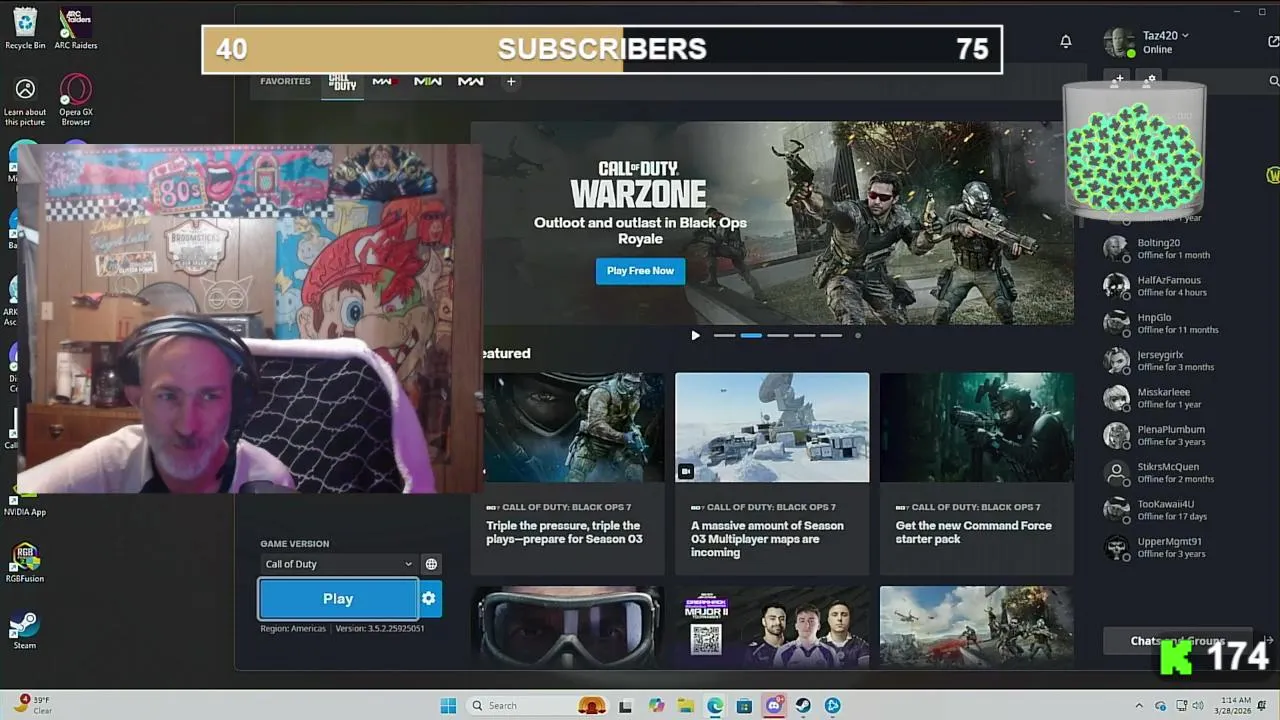This screenshot has height=720, width=1280.
Task: Open the Steam desktop shortcut
Action: pyautogui.click(x=25, y=630)
